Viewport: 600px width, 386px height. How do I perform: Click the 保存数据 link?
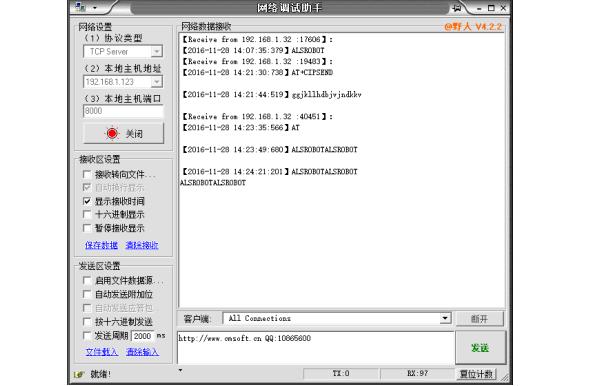point(101,245)
